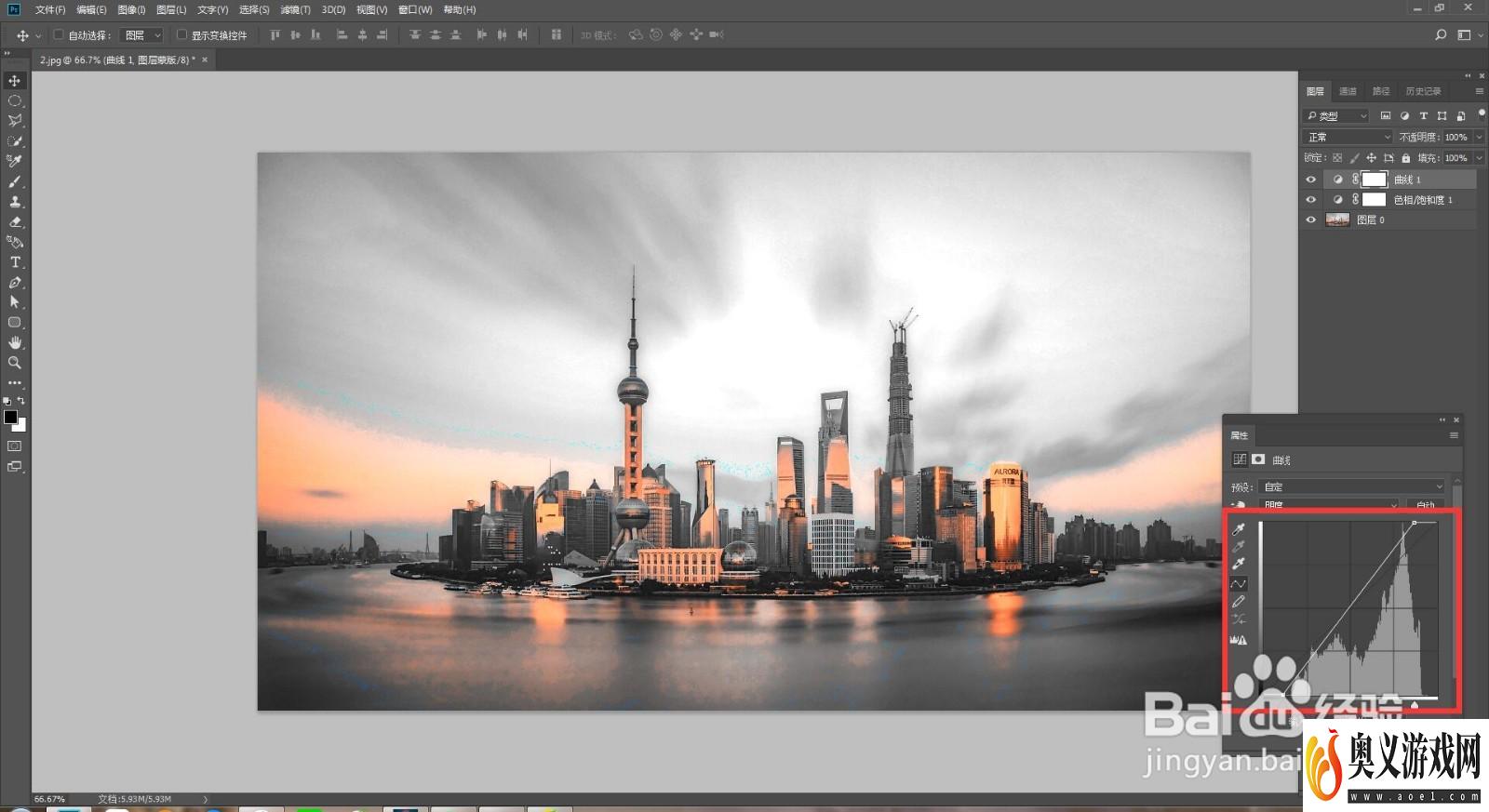Select the Hand tool
1489x812 pixels.
pos(15,342)
